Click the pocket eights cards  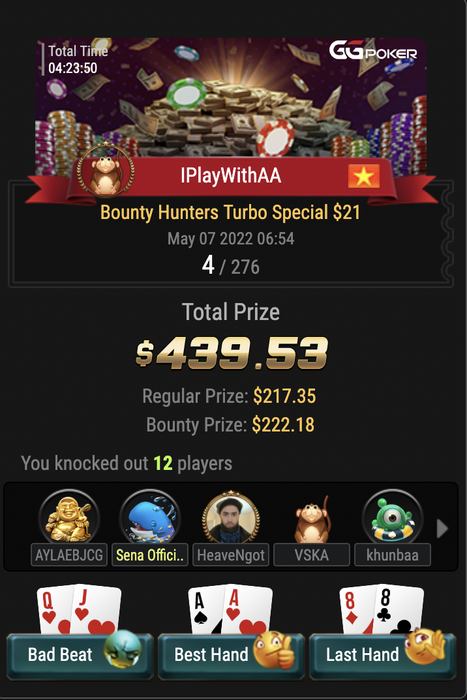[382, 610]
